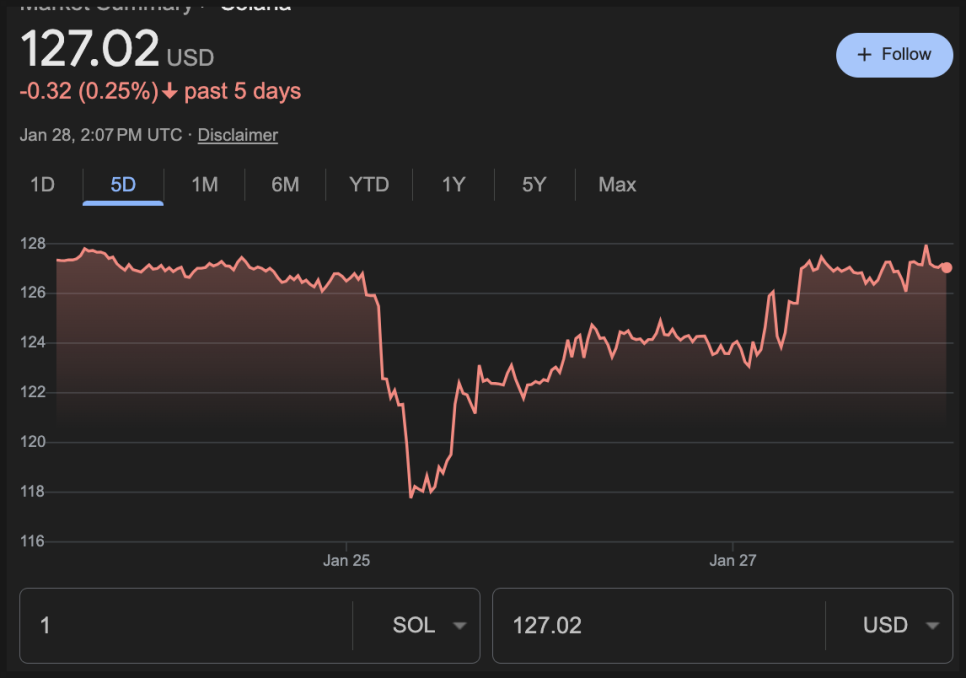Image resolution: width=966 pixels, height=678 pixels.
Task: Click the Follow button
Action: tap(894, 55)
